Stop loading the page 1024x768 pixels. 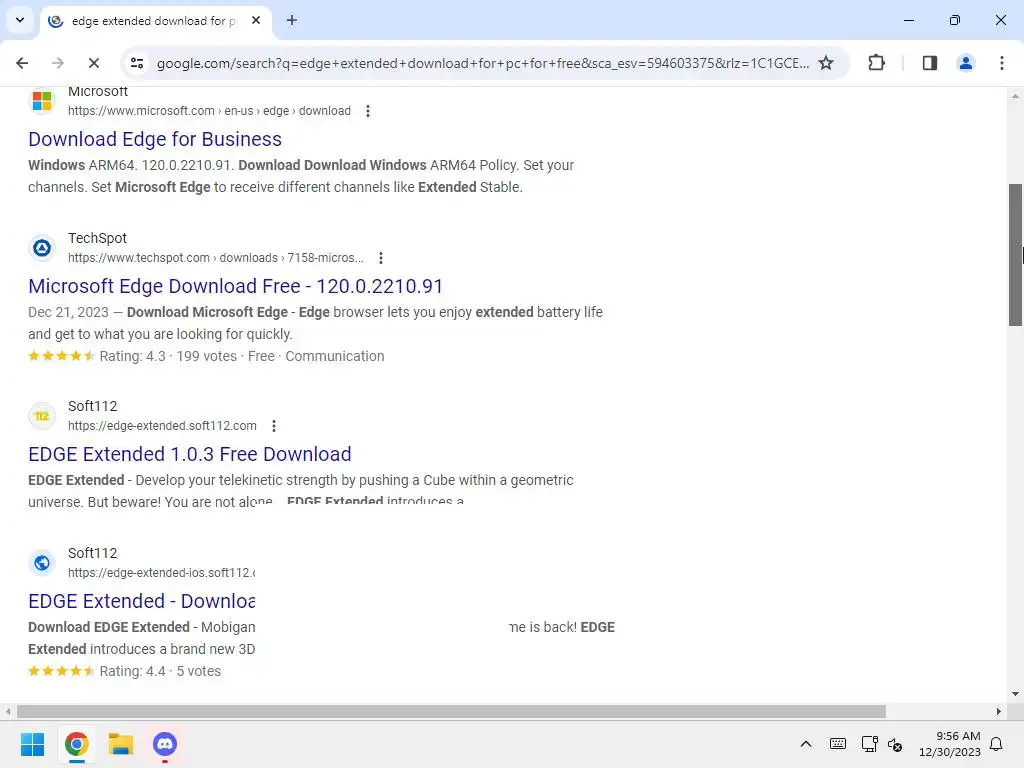pyautogui.click(x=93, y=63)
